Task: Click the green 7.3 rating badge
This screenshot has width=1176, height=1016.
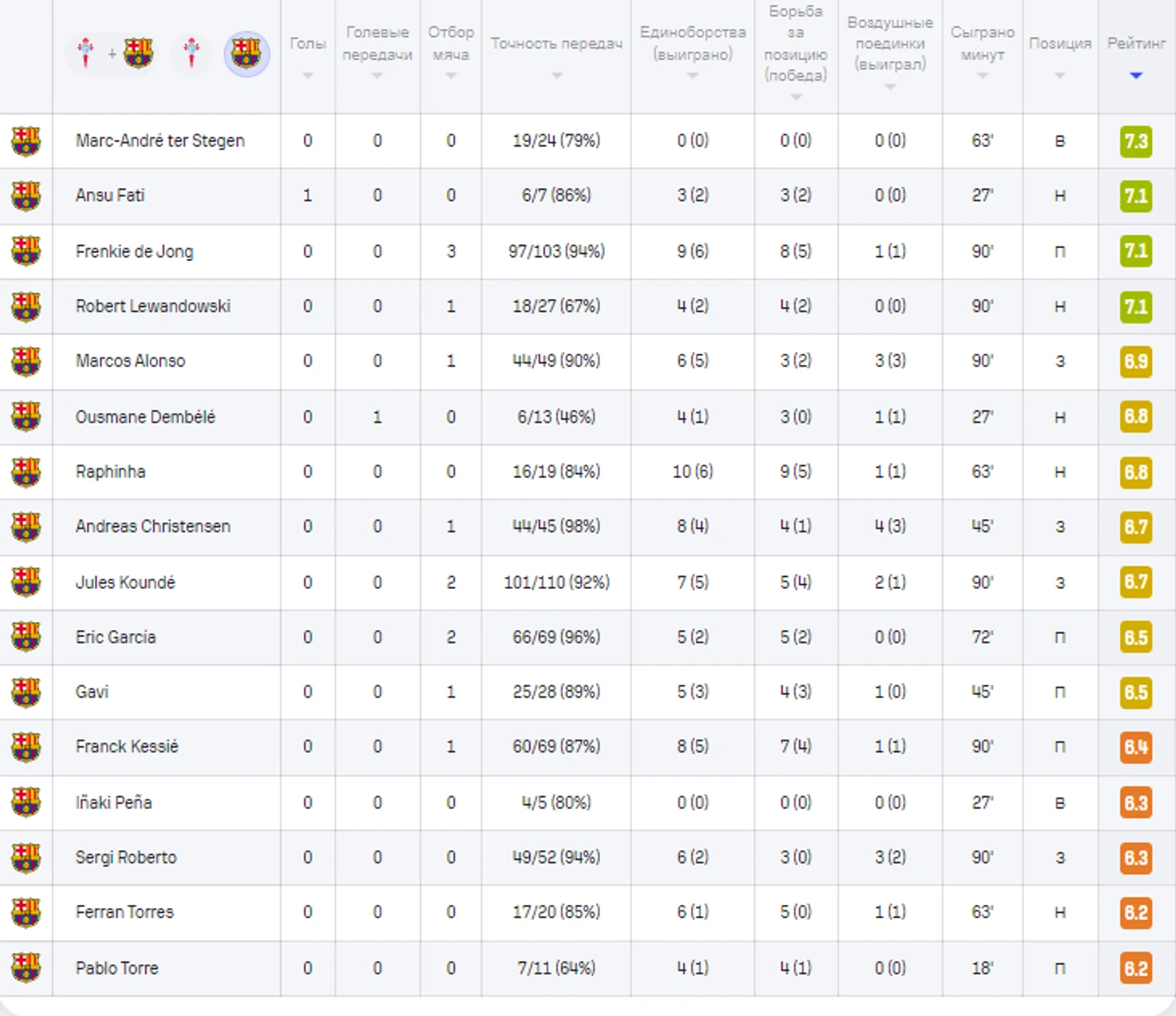Action: coord(1136,142)
